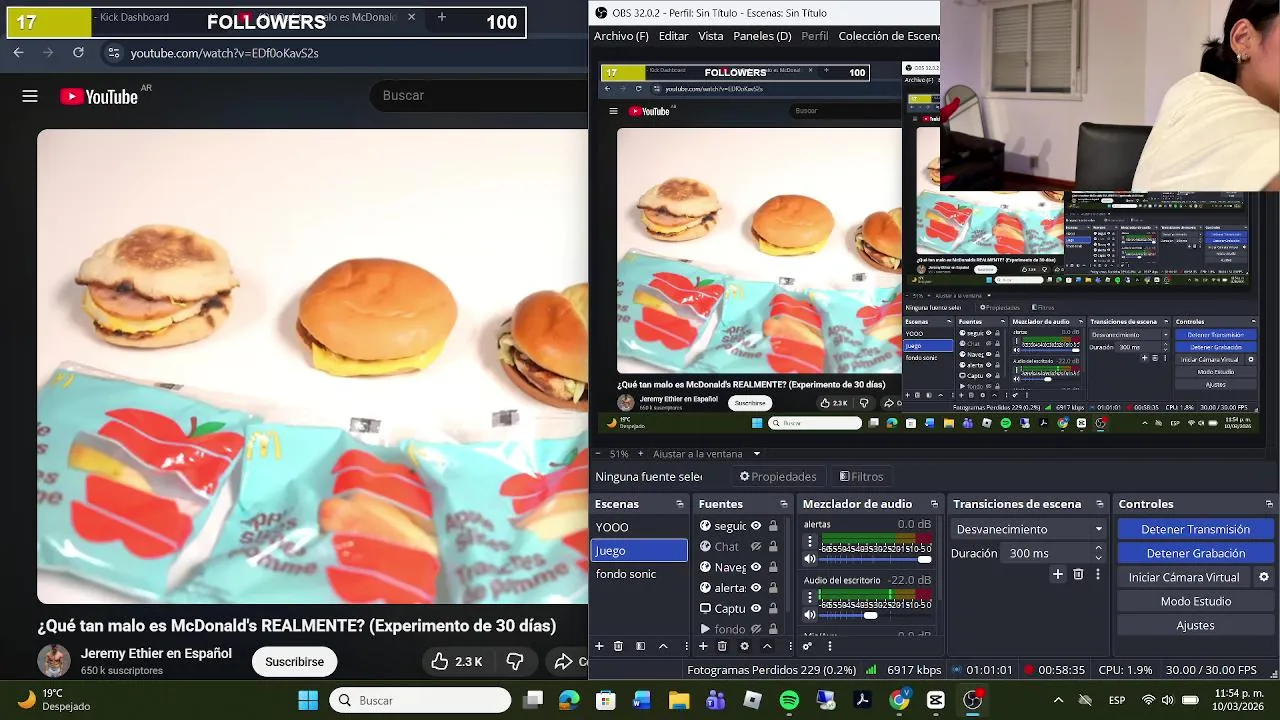1280x720 pixels.
Task: Open scene filters icon in Escenas toolbar
Action: click(640, 646)
